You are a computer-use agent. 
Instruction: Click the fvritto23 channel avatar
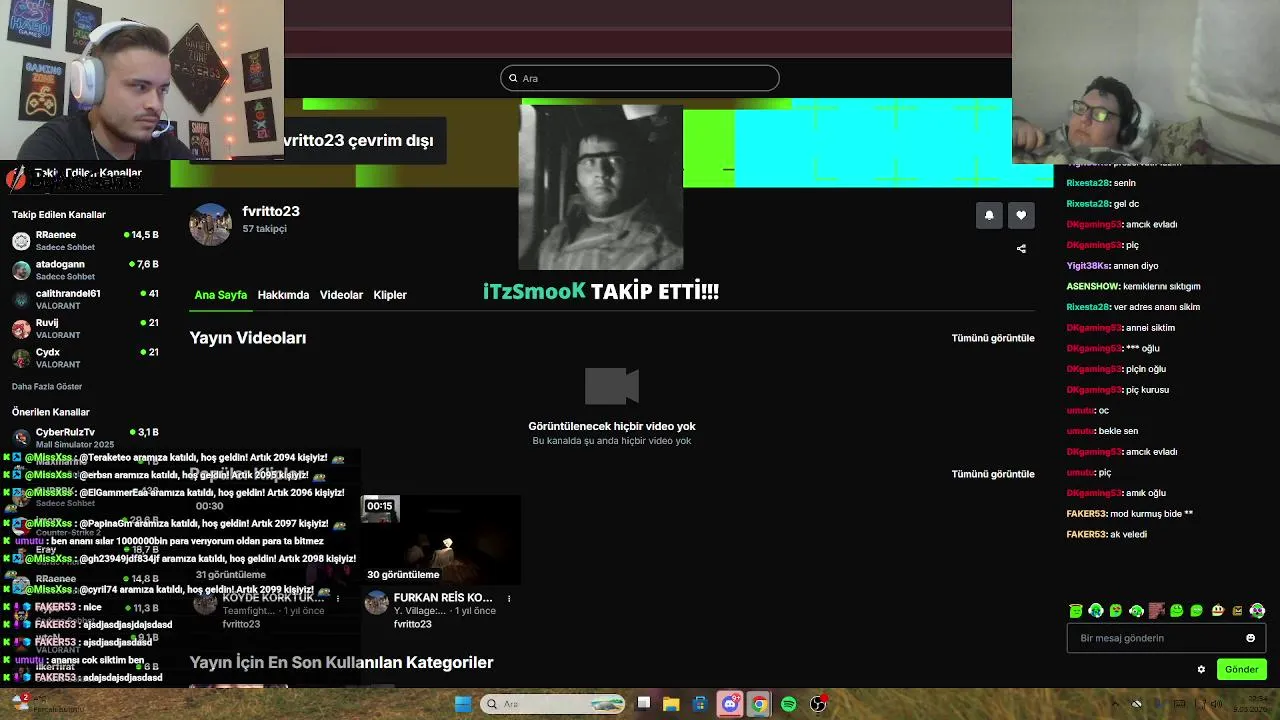tap(210, 224)
